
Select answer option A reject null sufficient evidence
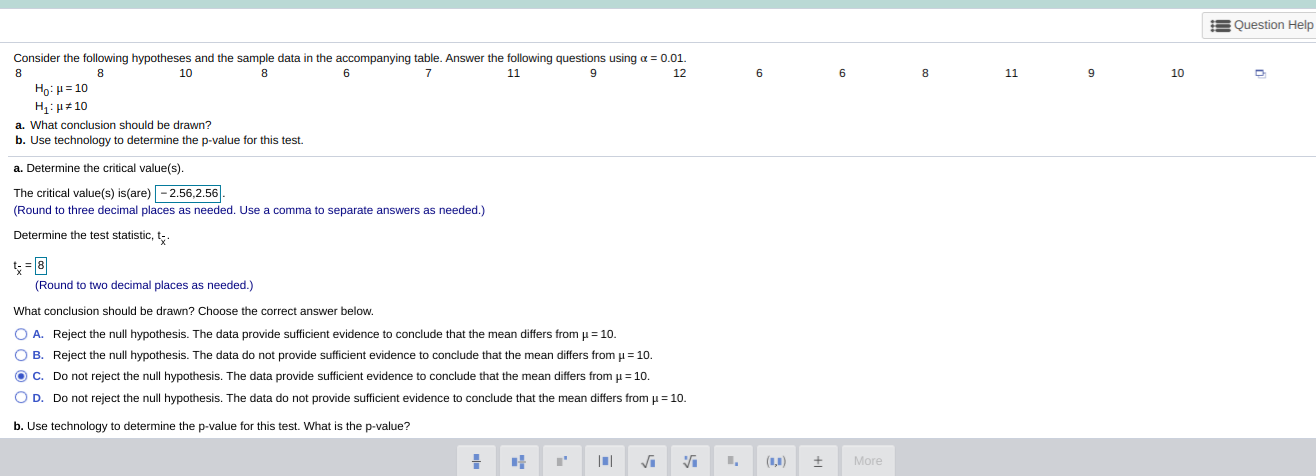tap(21, 334)
